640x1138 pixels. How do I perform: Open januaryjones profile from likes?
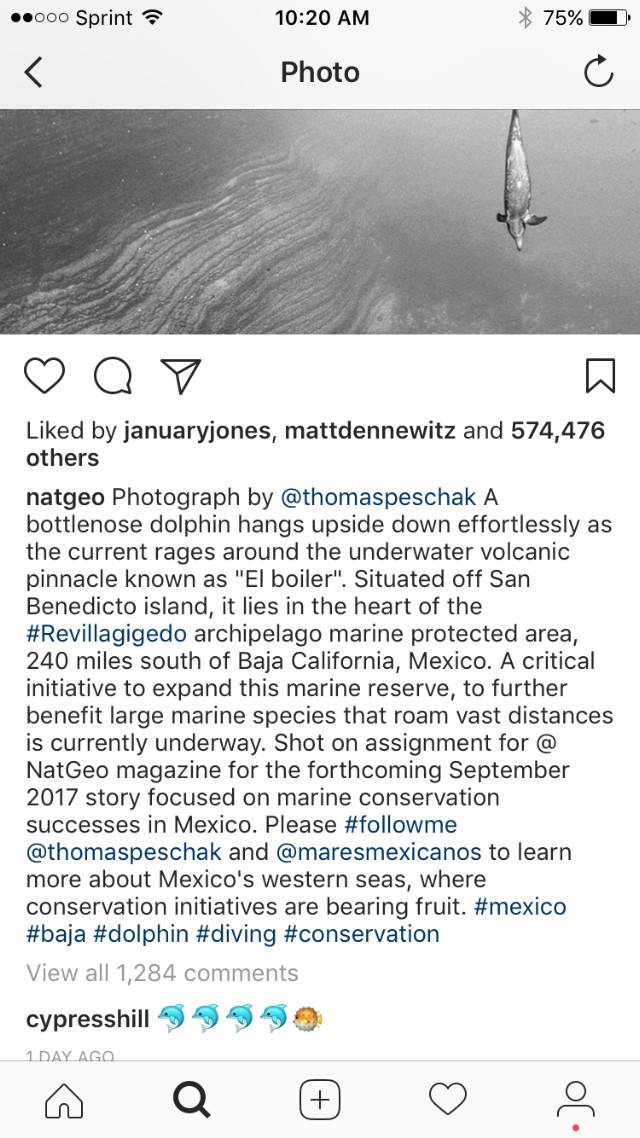pyautogui.click(x=197, y=431)
